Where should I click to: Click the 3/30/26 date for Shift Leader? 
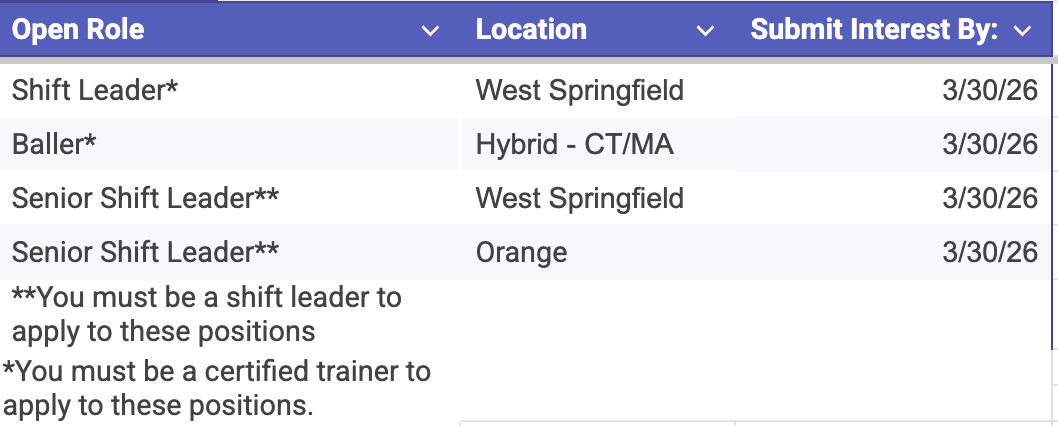point(989,91)
